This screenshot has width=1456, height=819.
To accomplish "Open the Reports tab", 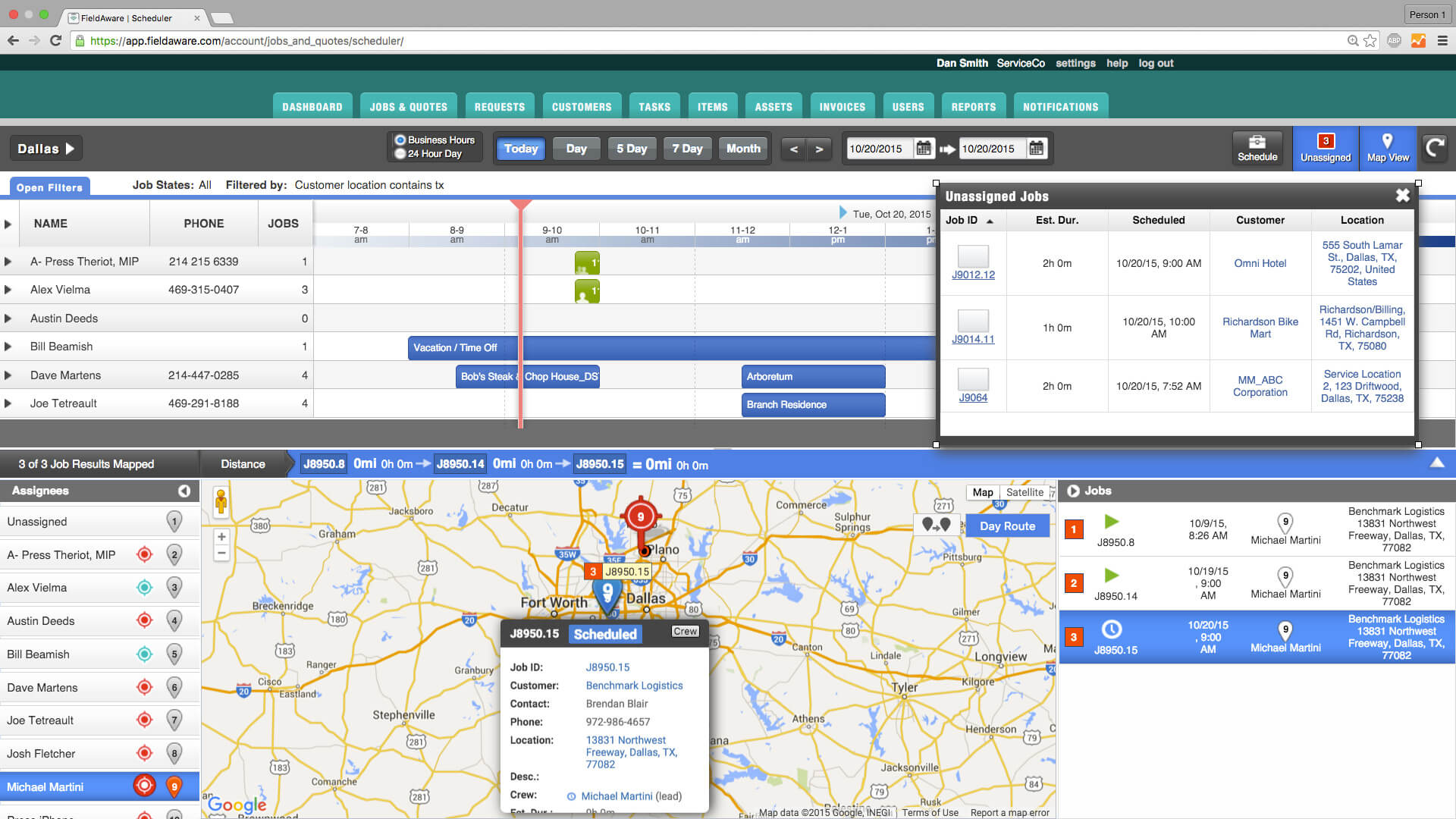I will 974,106.
